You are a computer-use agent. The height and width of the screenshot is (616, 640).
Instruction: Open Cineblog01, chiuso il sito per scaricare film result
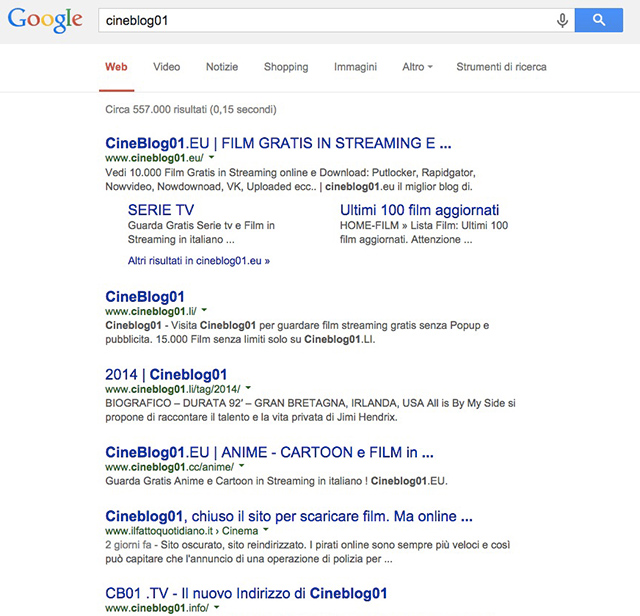pos(289,516)
